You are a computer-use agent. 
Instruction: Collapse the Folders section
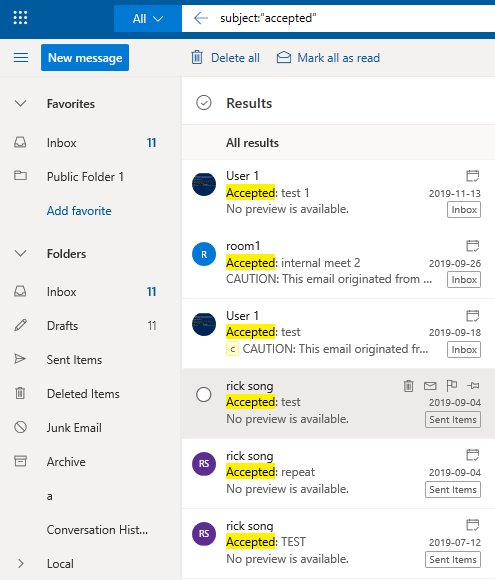click(20, 253)
